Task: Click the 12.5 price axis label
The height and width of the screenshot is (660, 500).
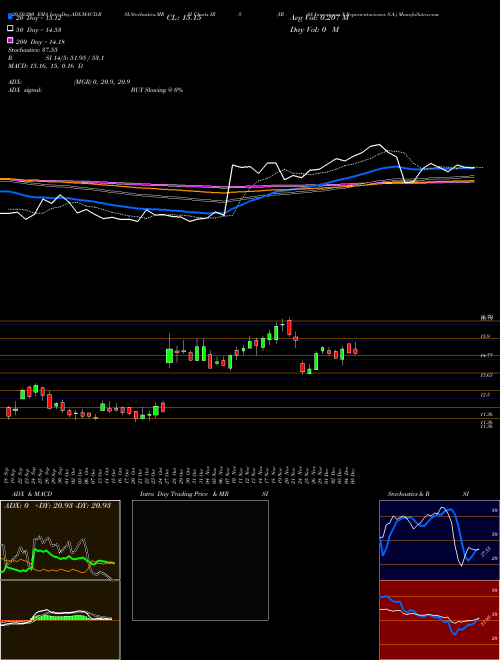Action: tap(485, 395)
